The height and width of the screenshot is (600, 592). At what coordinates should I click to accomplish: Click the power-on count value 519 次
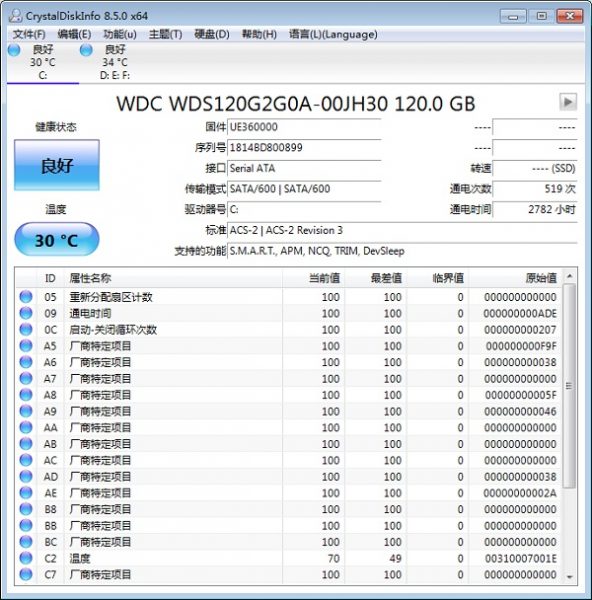point(535,189)
